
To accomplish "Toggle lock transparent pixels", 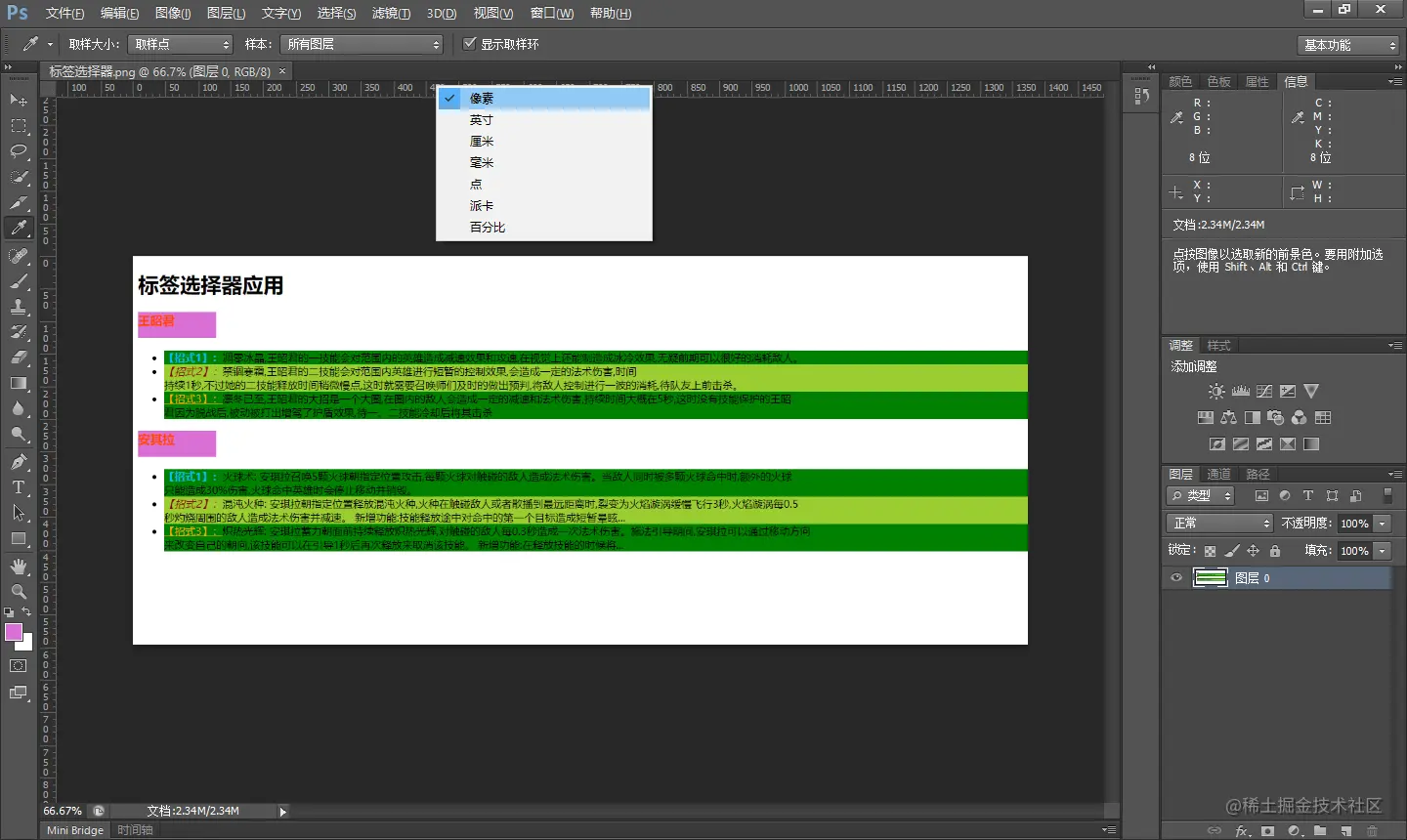I will pyautogui.click(x=1210, y=551).
